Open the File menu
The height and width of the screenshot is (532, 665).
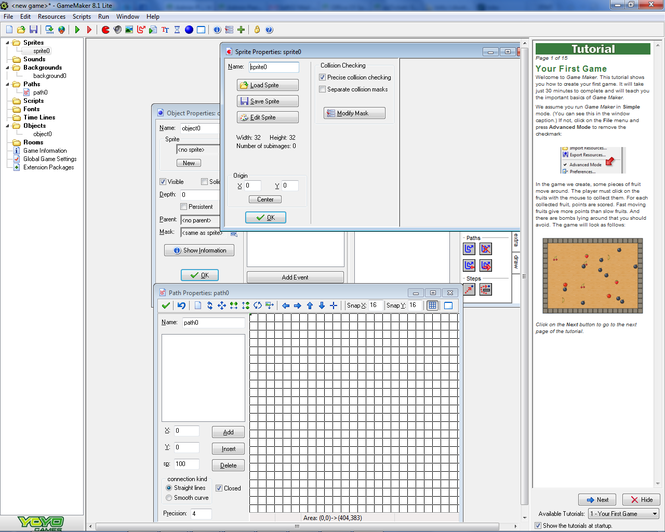[8, 17]
